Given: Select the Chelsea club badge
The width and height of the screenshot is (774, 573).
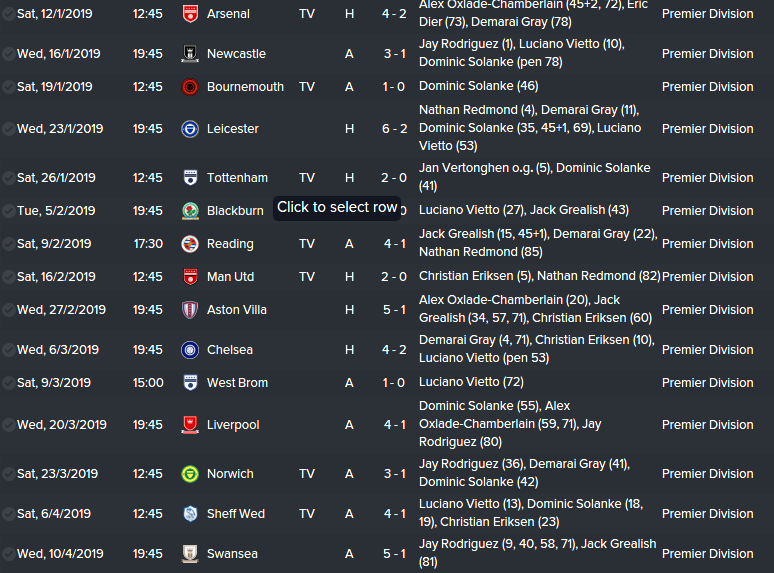Looking at the screenshot, I should (x=190, y=350).
